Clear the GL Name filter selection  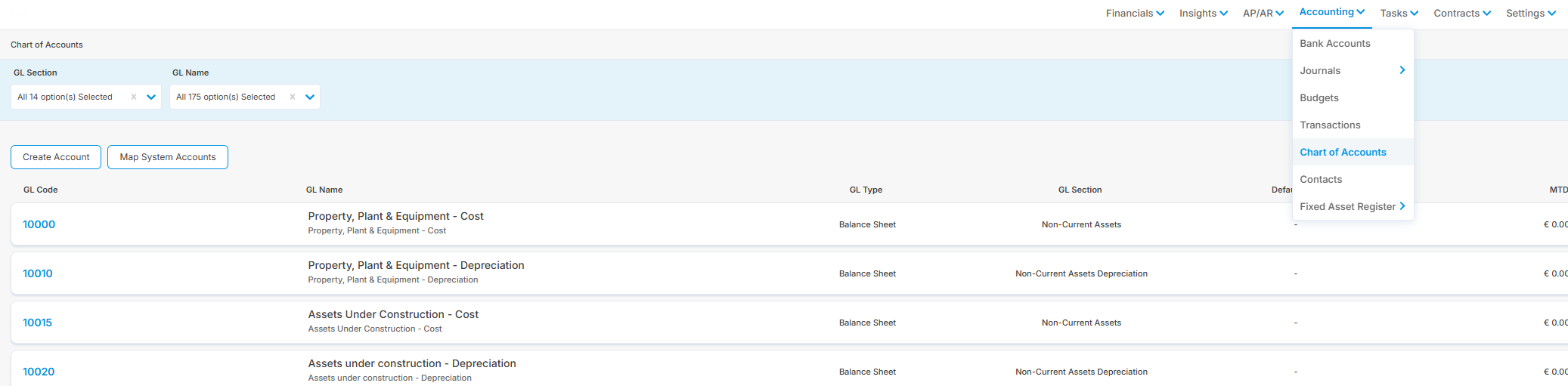click(293, 97)
